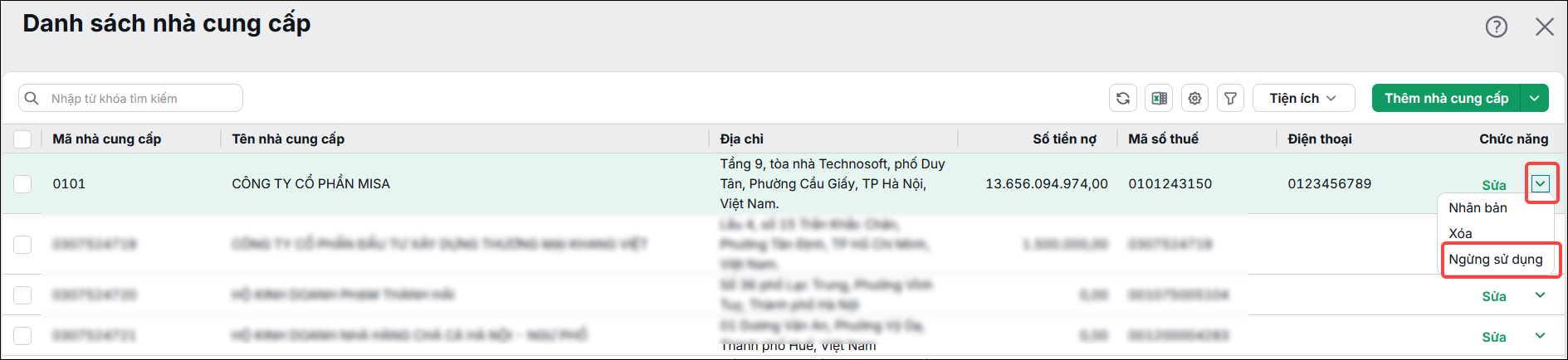Tick the select-all header checkbox
Viewport: 1568px width, 360px height.
(x=22, y=139)
